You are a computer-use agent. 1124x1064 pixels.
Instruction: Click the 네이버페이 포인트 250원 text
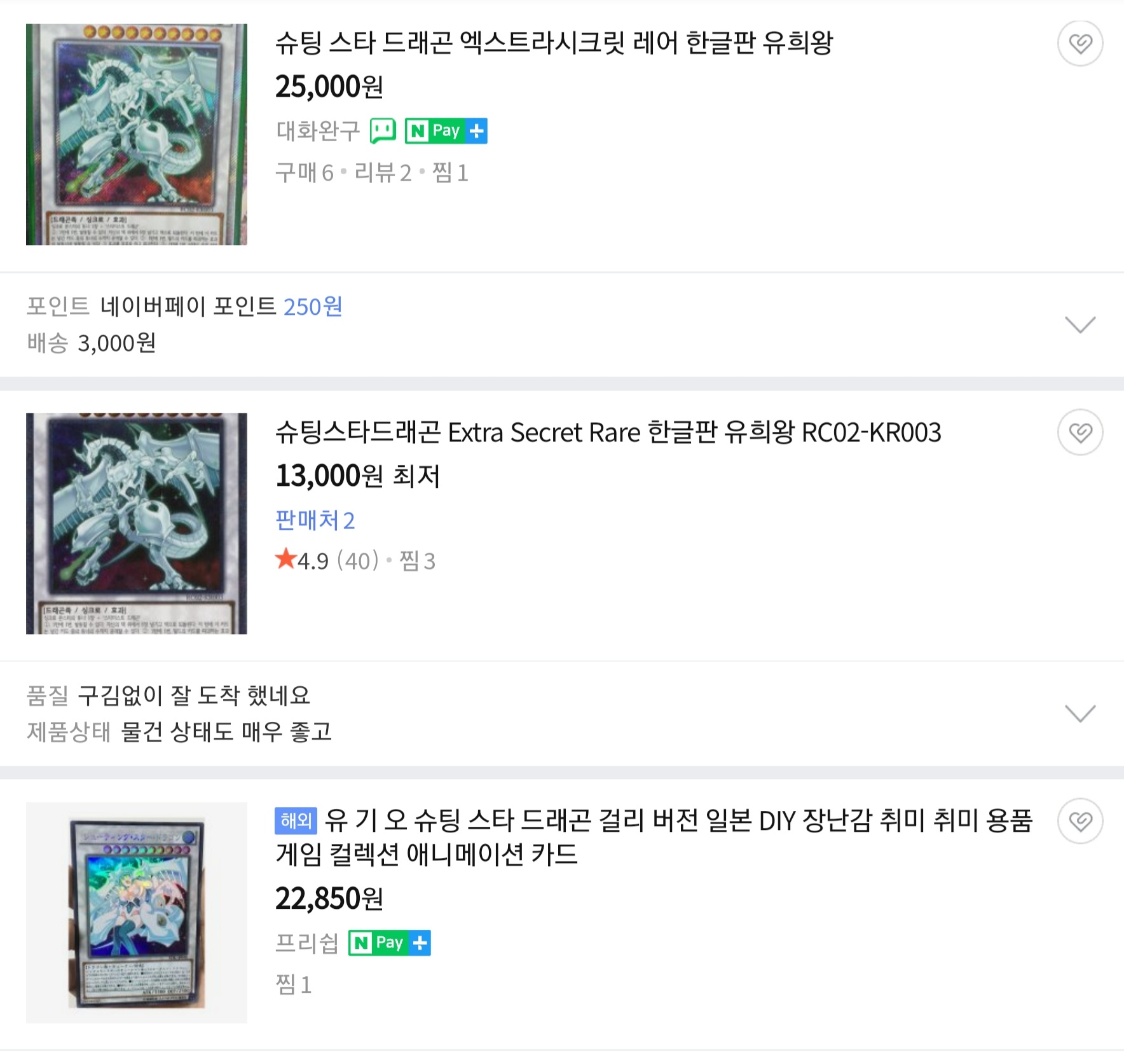(x=221, y=307)
